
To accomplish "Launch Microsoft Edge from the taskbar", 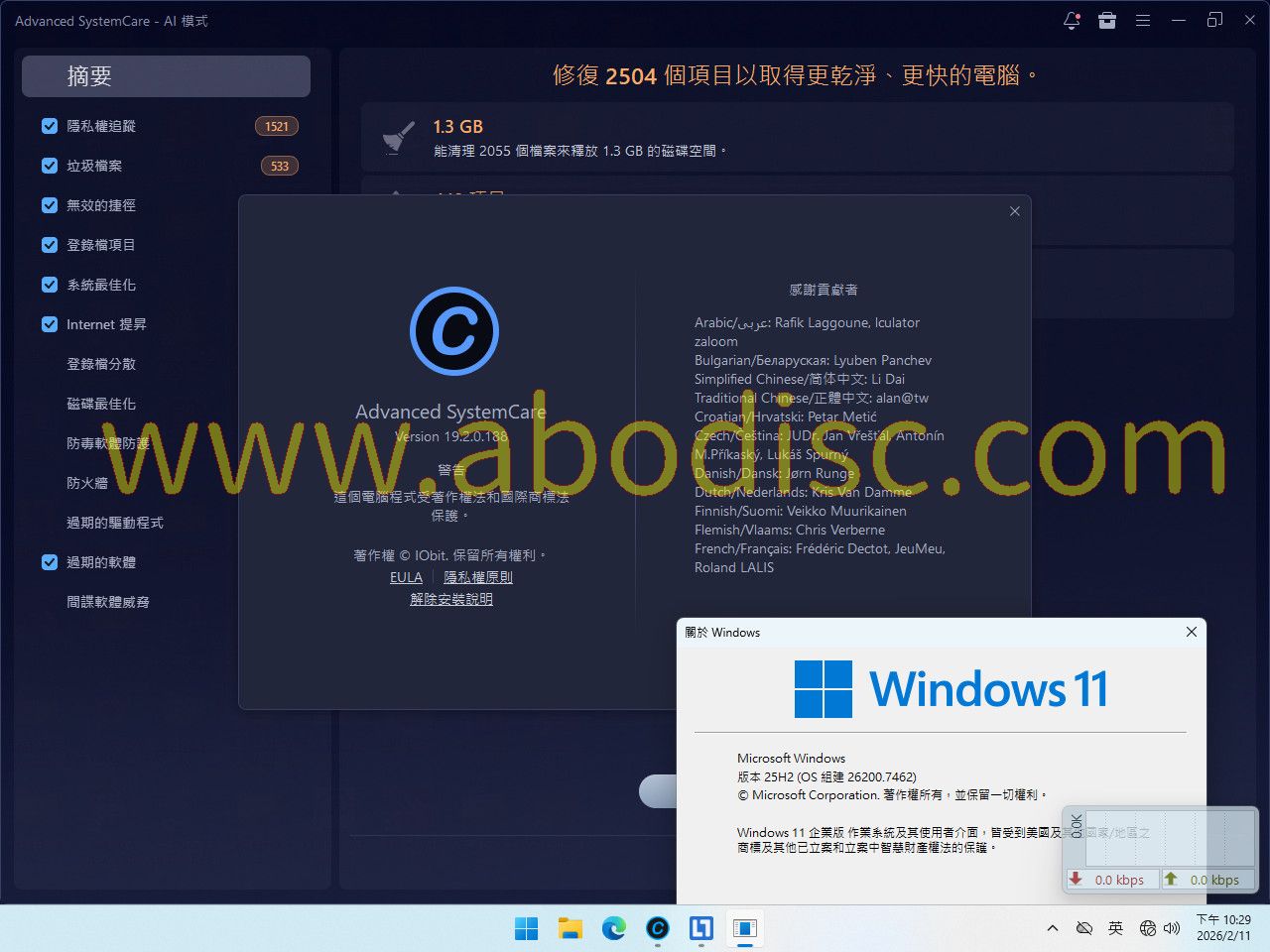I will tap(613, 928).
